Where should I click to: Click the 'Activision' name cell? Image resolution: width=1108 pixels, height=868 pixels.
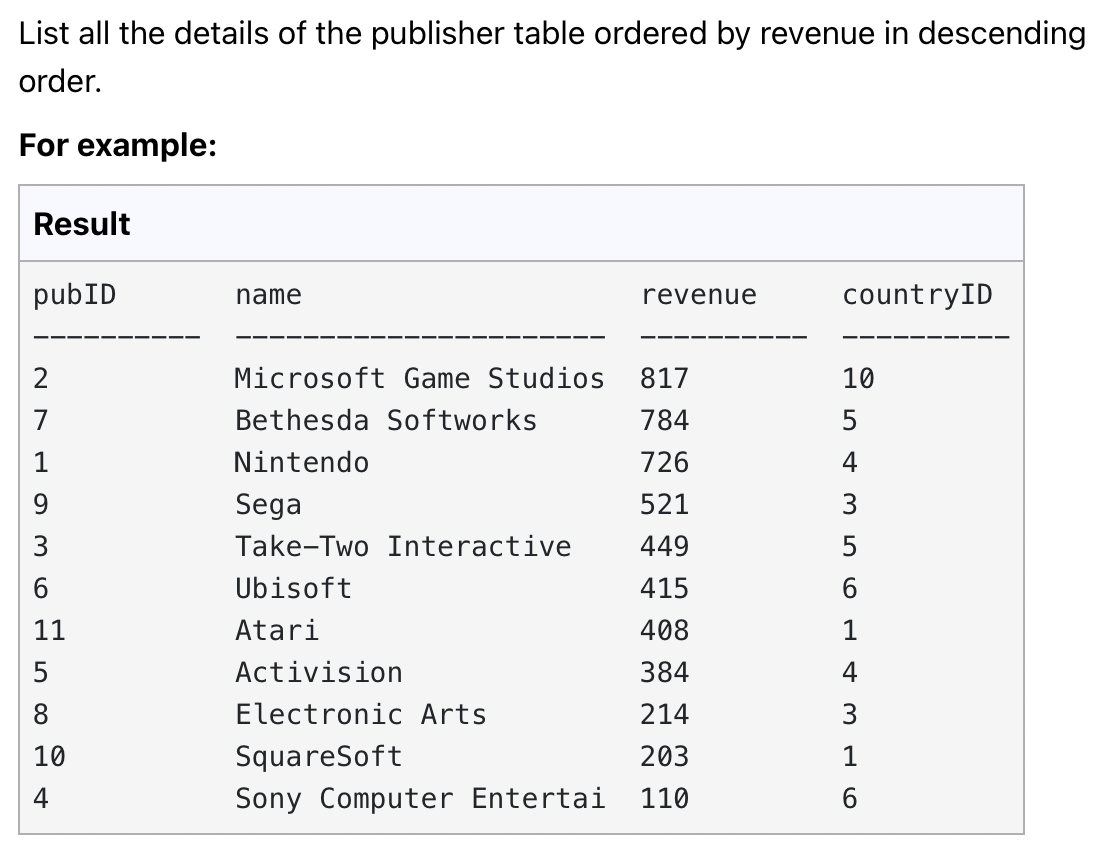tap(319, 672)
